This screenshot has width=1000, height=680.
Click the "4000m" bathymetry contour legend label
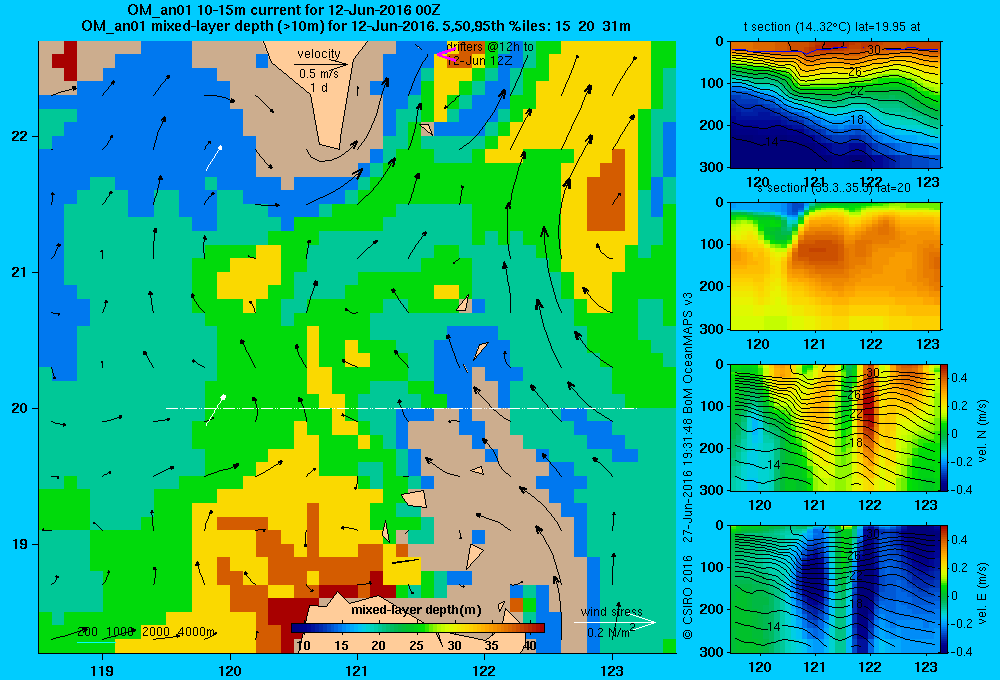195,632
